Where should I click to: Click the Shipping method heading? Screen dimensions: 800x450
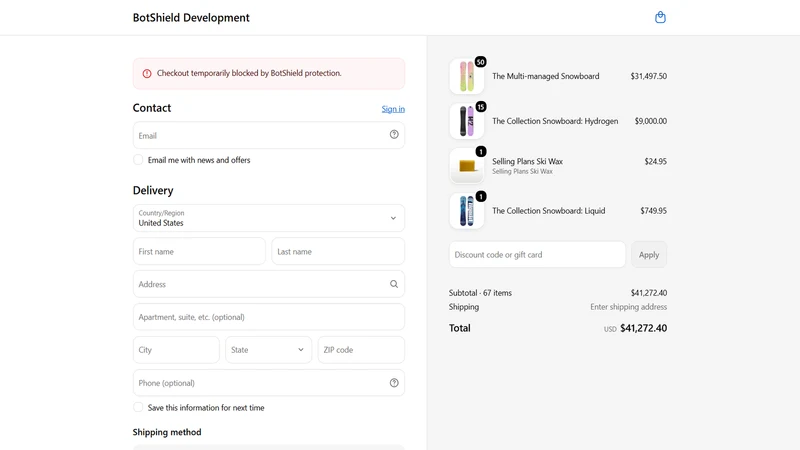[x=167, y=432]
